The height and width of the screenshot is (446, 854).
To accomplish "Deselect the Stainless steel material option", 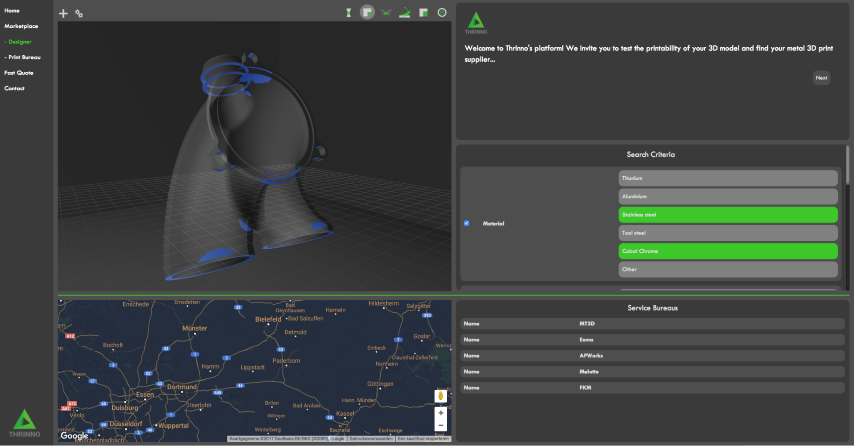I will pos(727,214).
